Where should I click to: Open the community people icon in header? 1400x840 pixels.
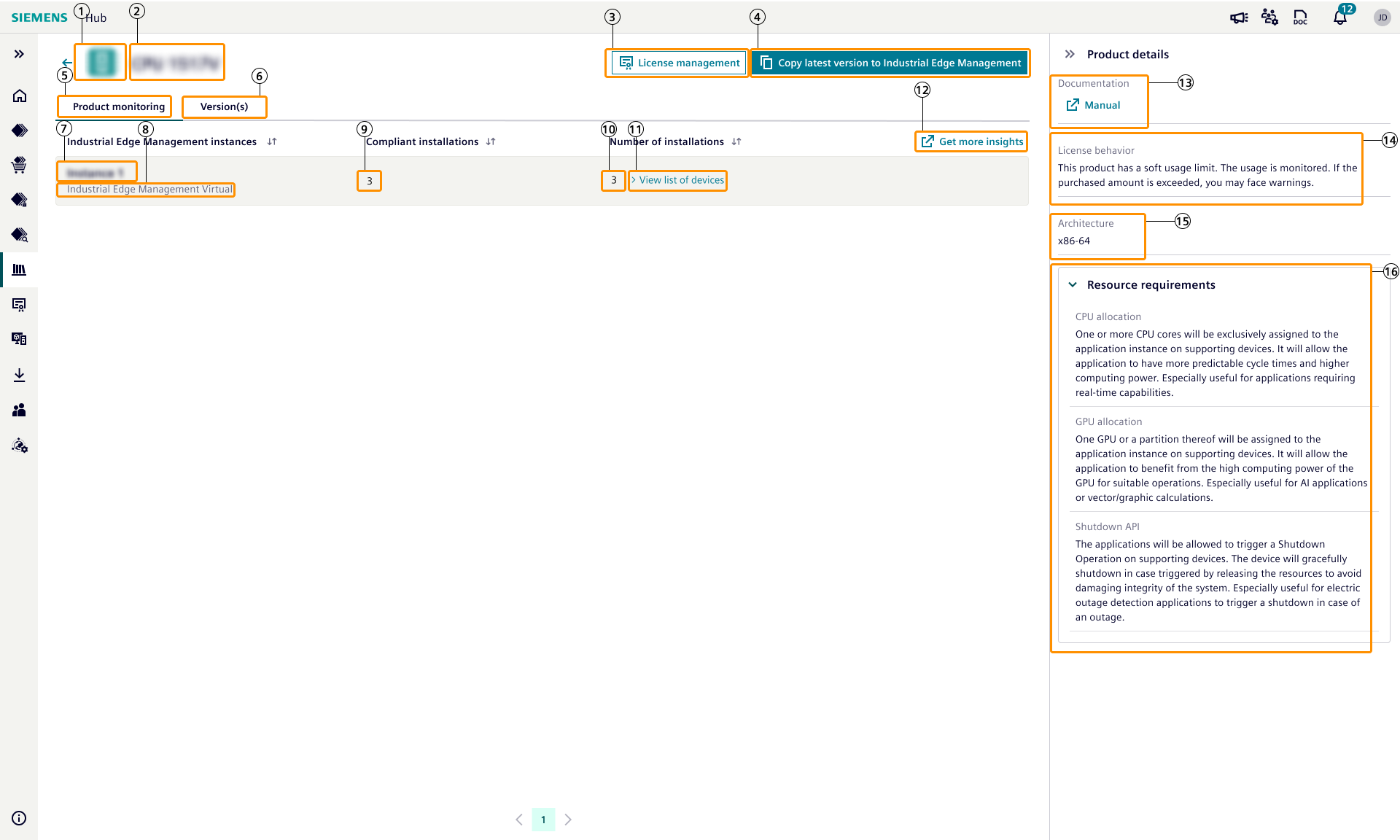tap(1269, 17)
